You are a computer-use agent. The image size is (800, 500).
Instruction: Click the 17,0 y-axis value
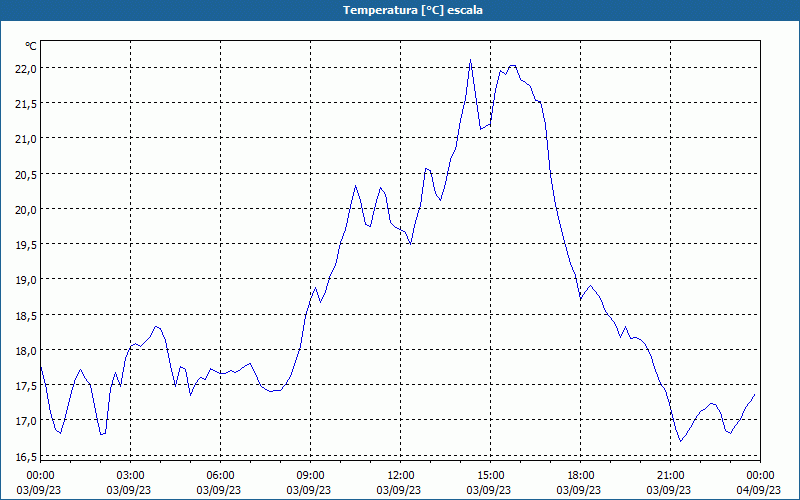click(x=25, y=421)
